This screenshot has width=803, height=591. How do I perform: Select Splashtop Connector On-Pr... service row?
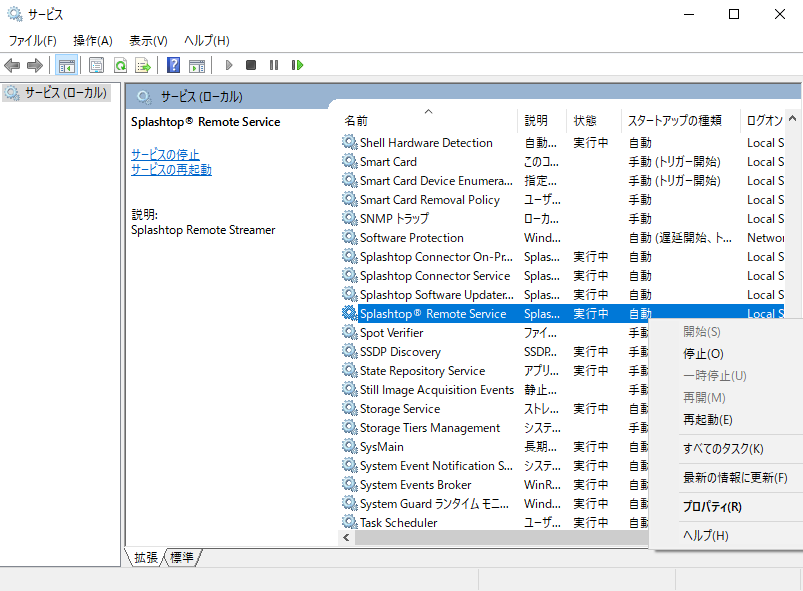pos(562,257)
